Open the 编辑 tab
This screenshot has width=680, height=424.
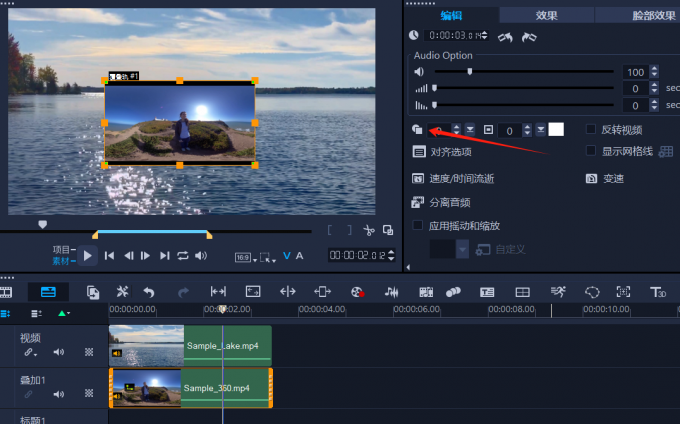pyautogui.click(x=451, y=16)
